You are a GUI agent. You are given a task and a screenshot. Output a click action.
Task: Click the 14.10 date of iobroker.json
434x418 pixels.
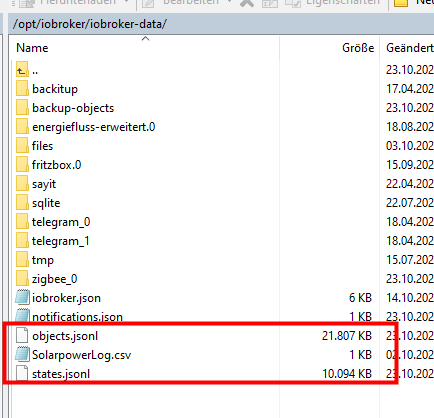click(x=410, y=298)
